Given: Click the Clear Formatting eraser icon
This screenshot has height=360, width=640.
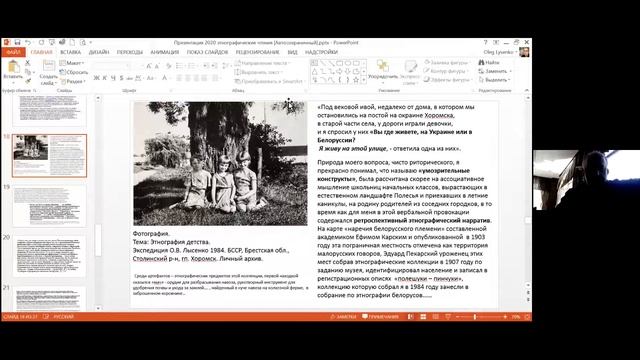Looking at the screenshot, I should tap(169, 66).
